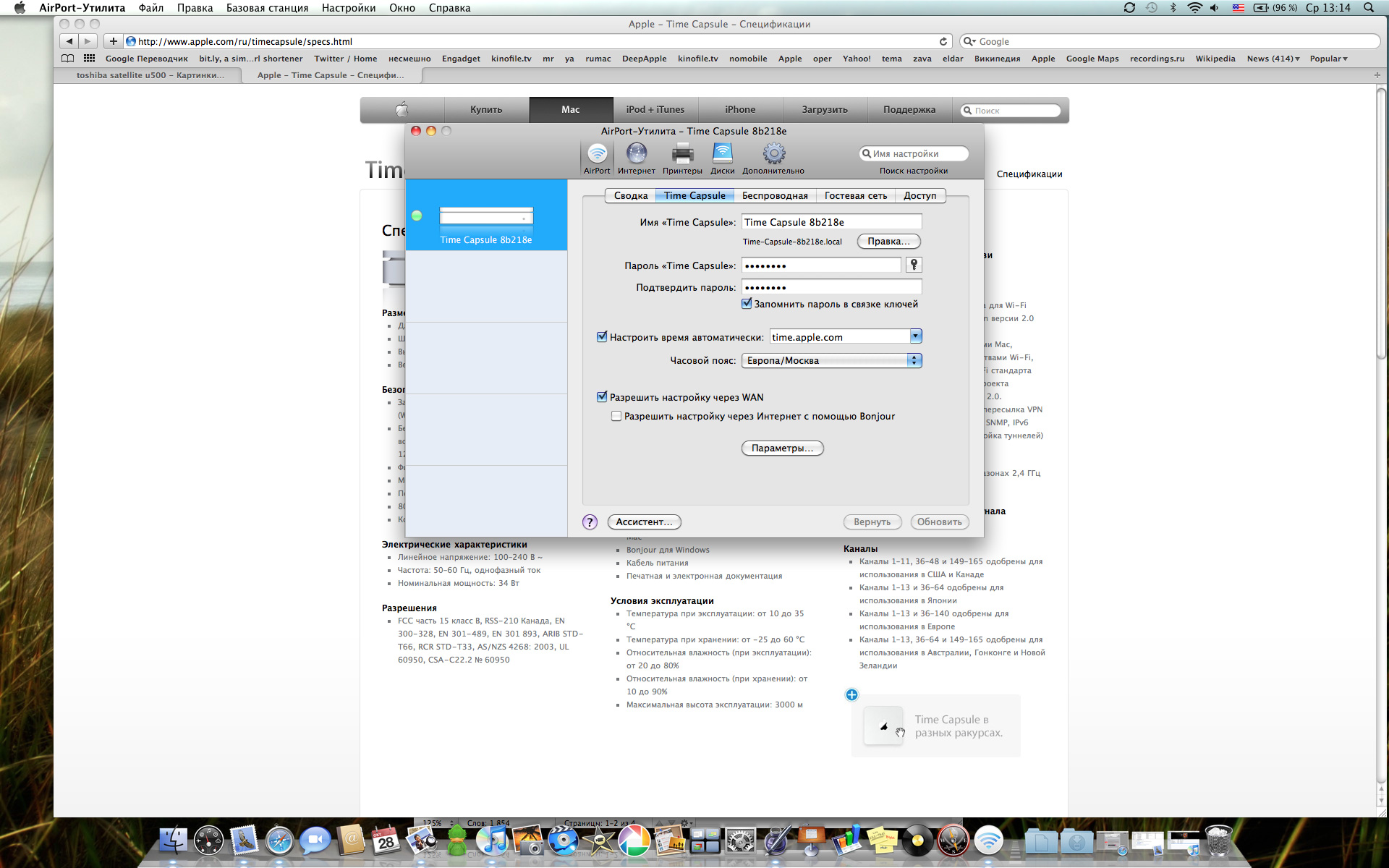Open Базовая станция menu

point(267,8)
